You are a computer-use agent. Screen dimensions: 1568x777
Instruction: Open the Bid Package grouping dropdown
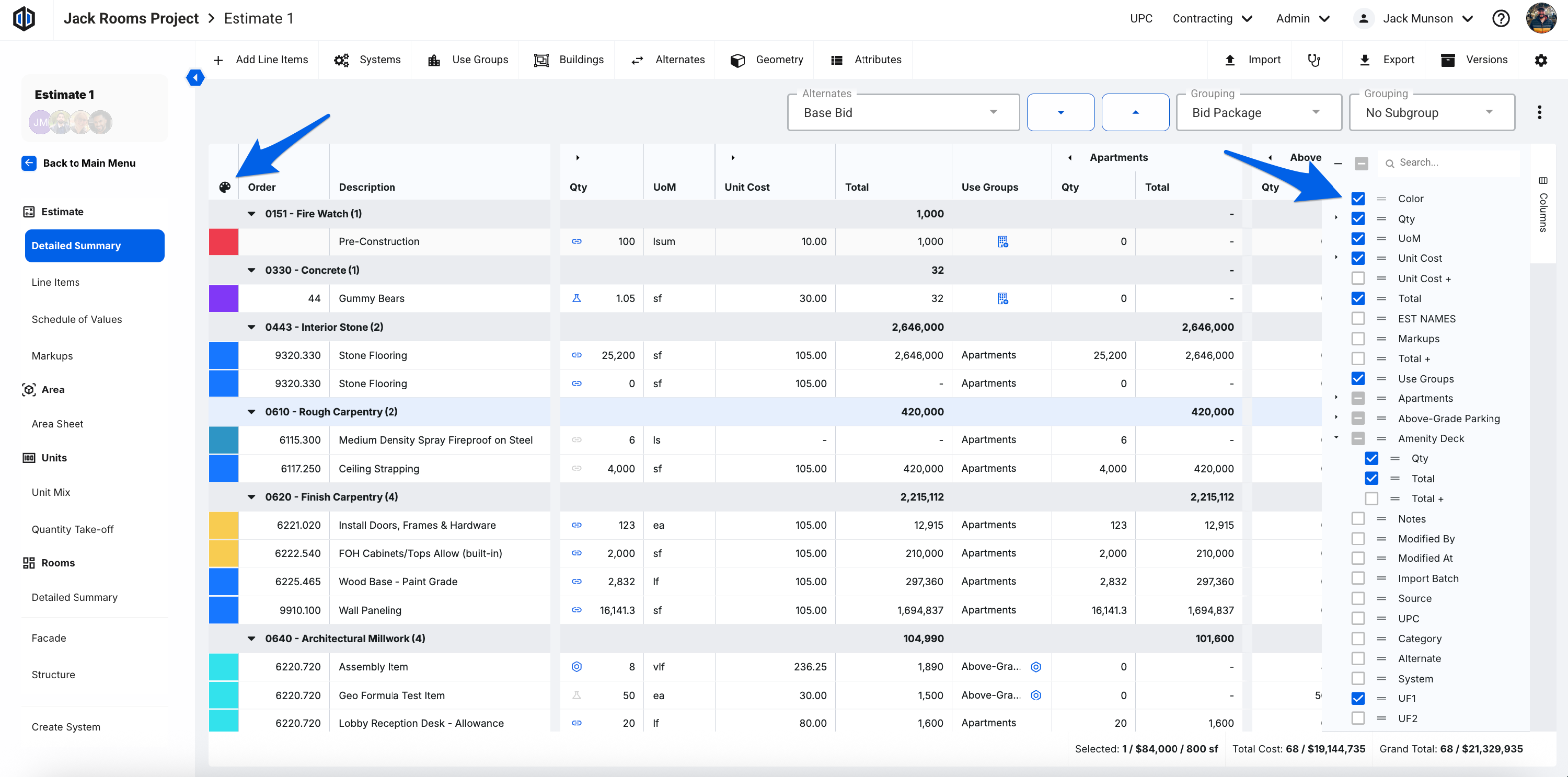pyautogui.click(x=1258, y=112)
